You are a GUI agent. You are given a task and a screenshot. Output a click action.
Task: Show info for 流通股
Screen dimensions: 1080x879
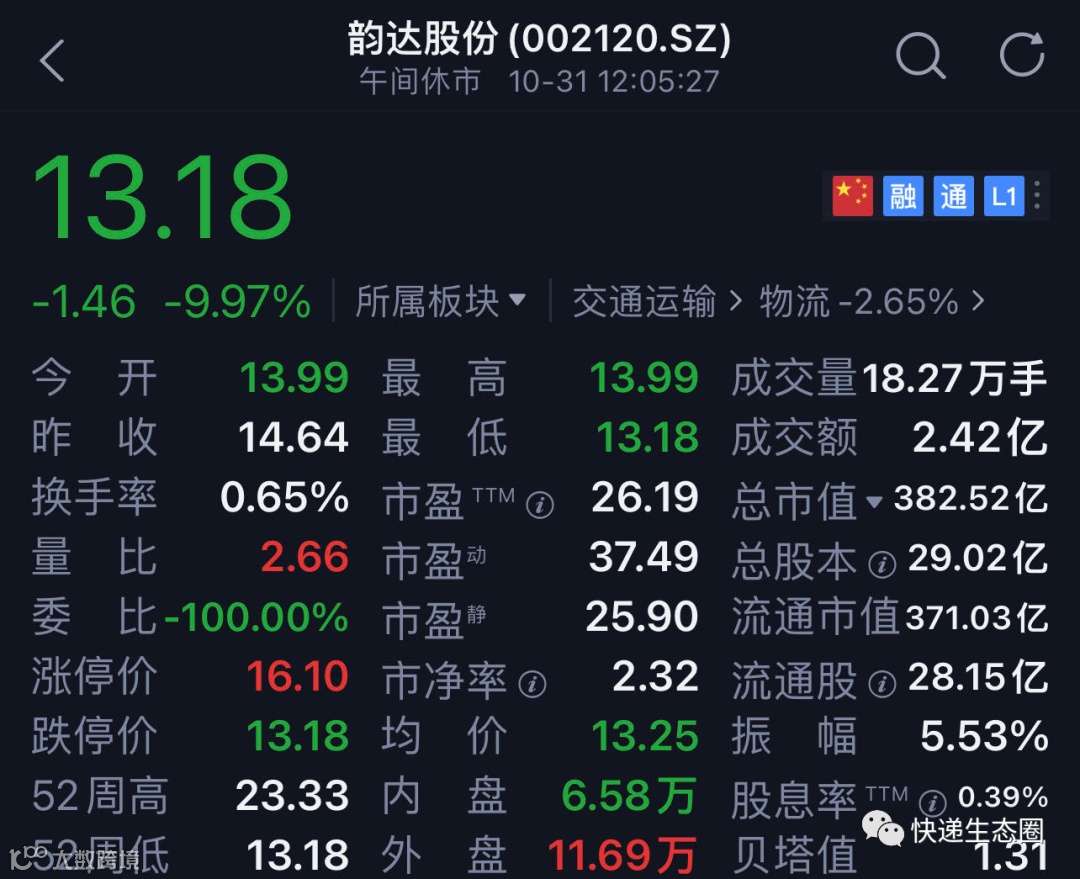pyautogui.click(x=882, y=684)
